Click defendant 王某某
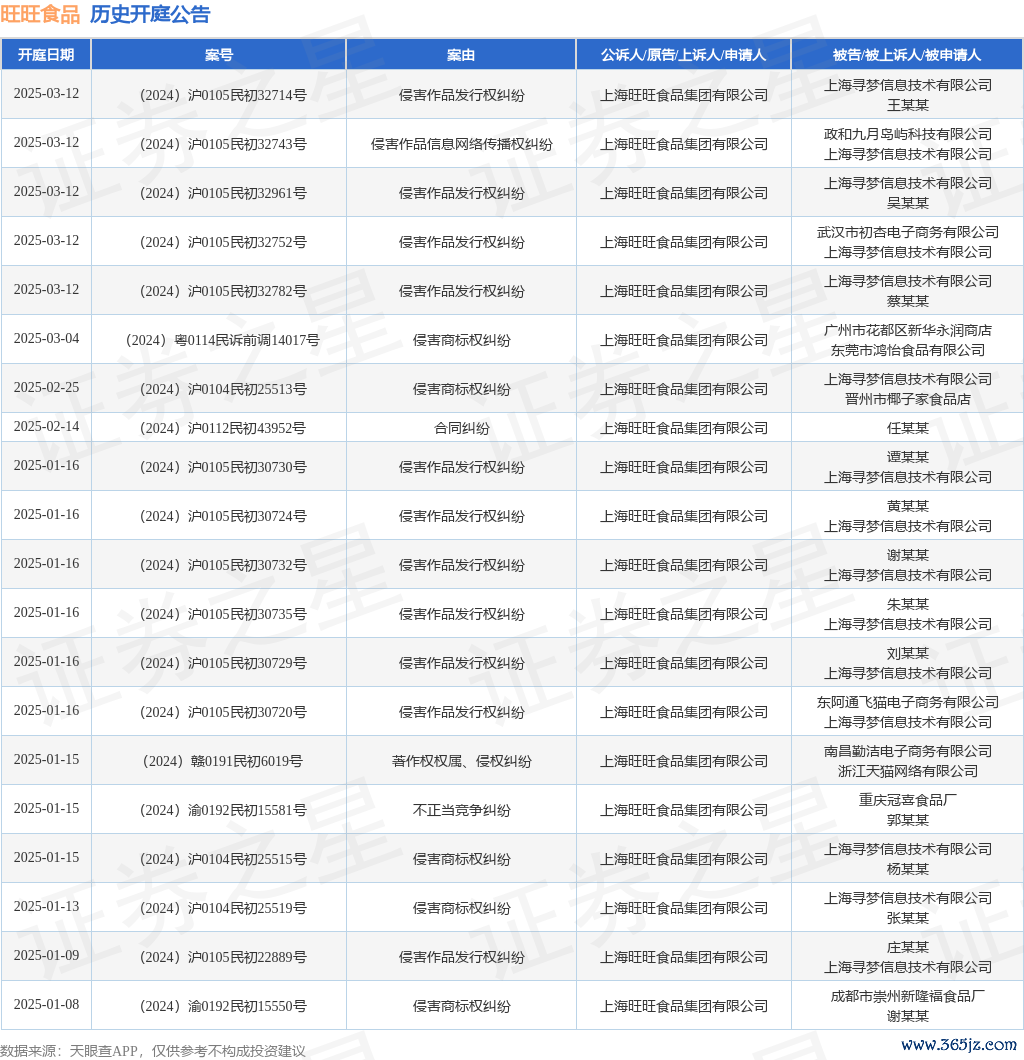The width and height of the screenshot is (1024, 1060). (x=908, y=105)
